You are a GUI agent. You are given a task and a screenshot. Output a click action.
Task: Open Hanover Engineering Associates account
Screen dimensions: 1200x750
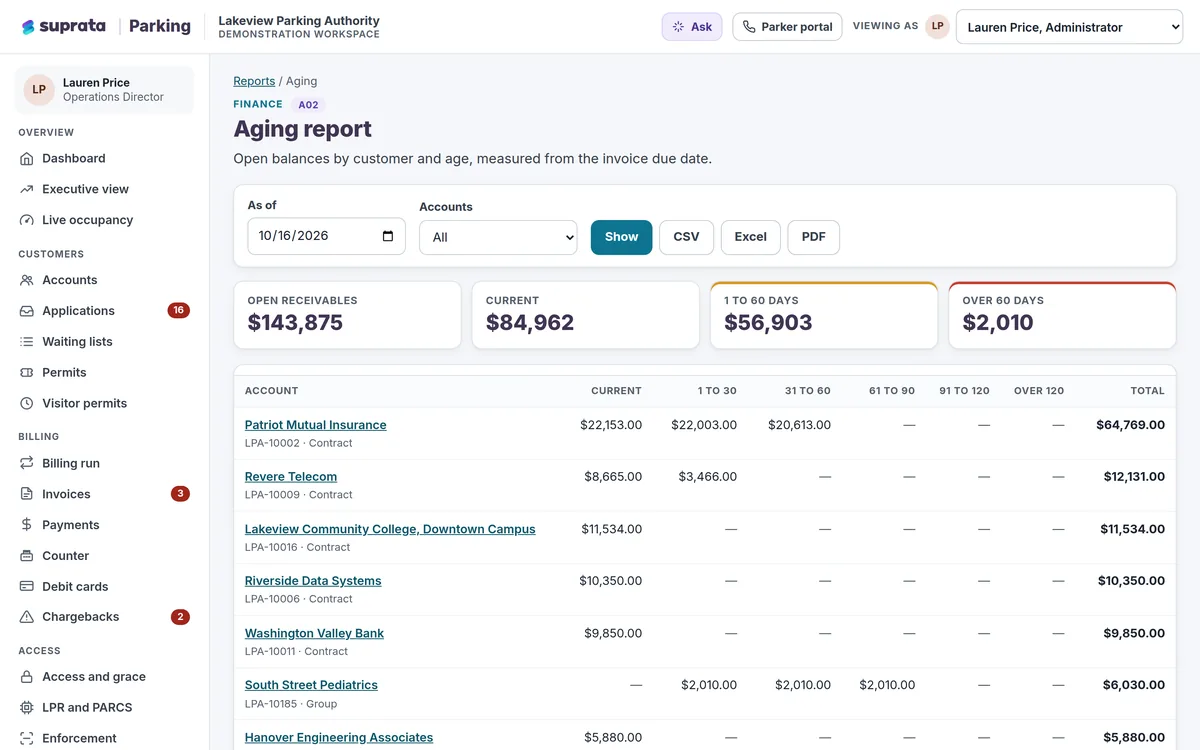pos(339,737)
